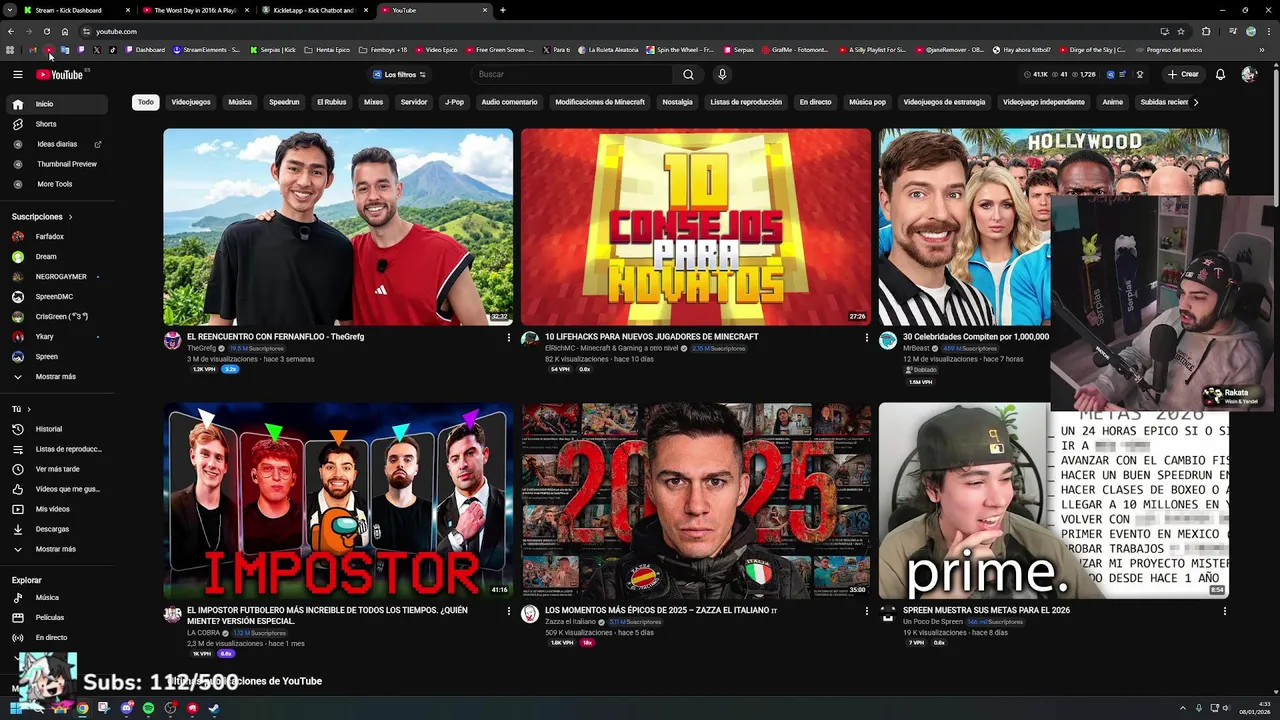1280x720 pixels.
Task: Click the TheGrefg channel avatar
Action: tap(172, 341)
